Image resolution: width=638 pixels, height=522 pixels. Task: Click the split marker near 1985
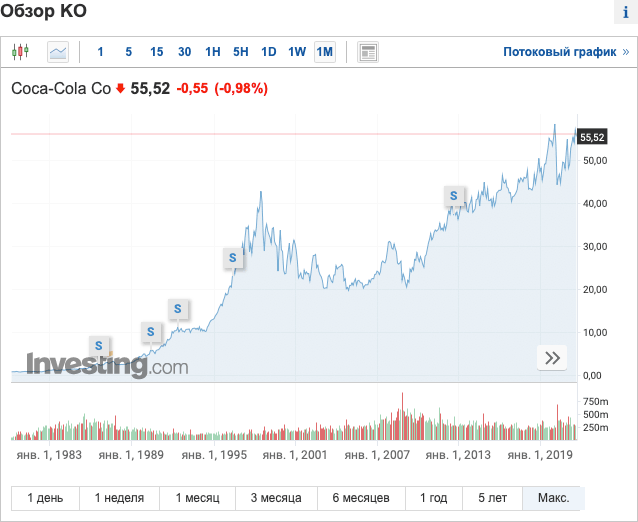(99, 346)
